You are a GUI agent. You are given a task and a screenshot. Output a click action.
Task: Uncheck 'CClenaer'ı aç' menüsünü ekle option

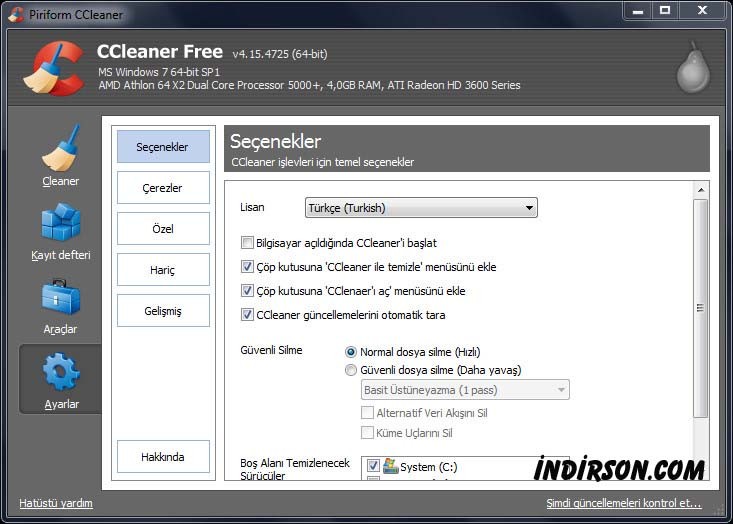(x=247, y=291)
